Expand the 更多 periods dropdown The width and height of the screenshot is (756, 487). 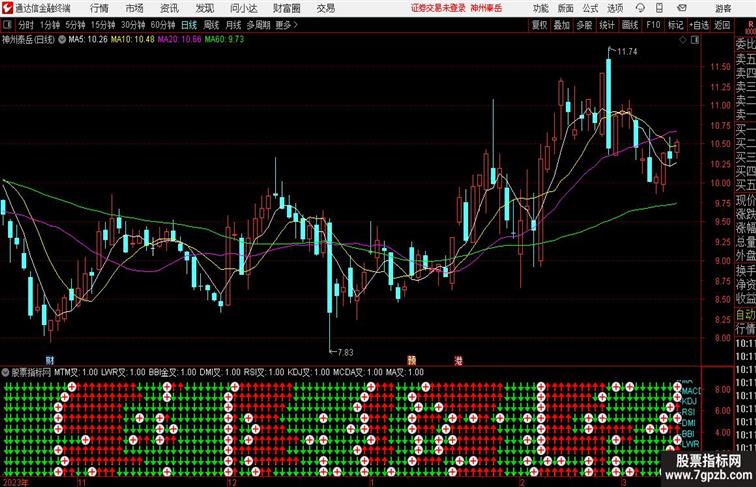coord(286,25)
